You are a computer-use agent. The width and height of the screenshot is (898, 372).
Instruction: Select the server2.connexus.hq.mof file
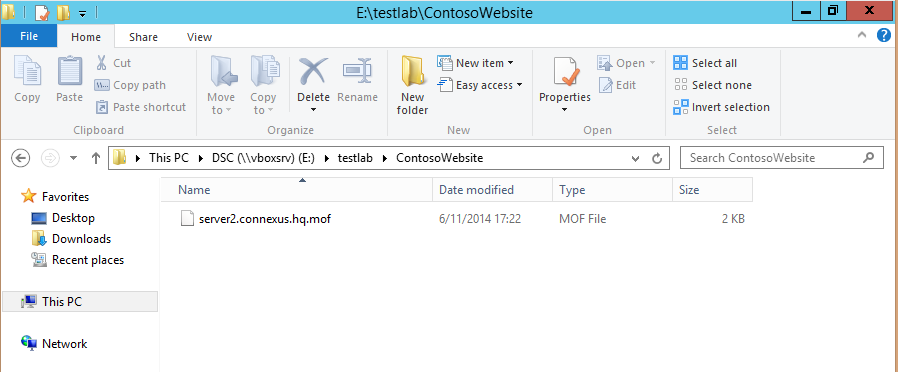coord(265,219)
